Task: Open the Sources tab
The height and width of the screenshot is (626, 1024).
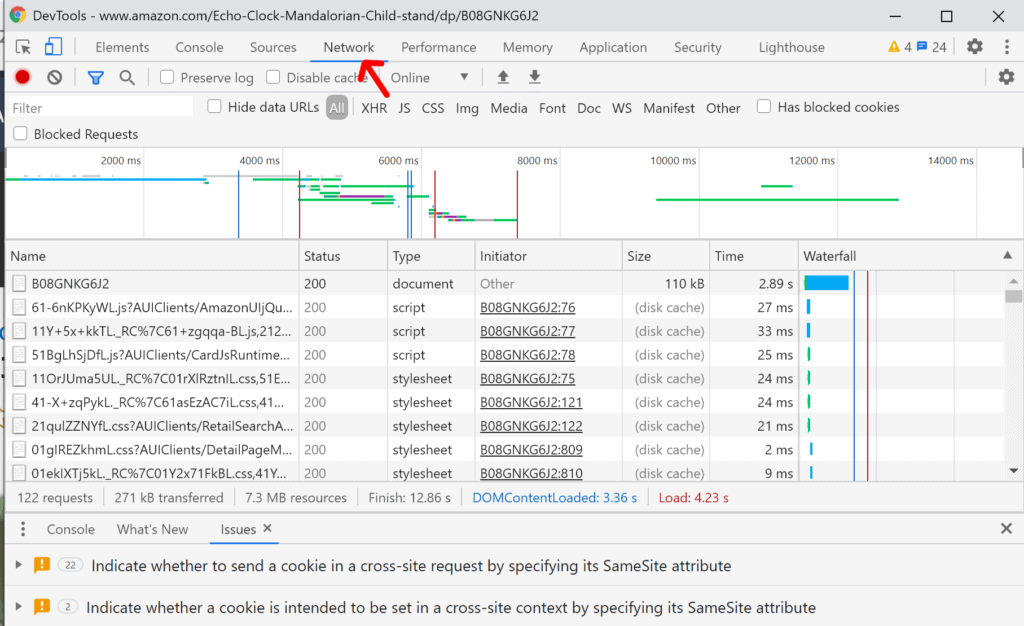Action: [x=273, y=47]
